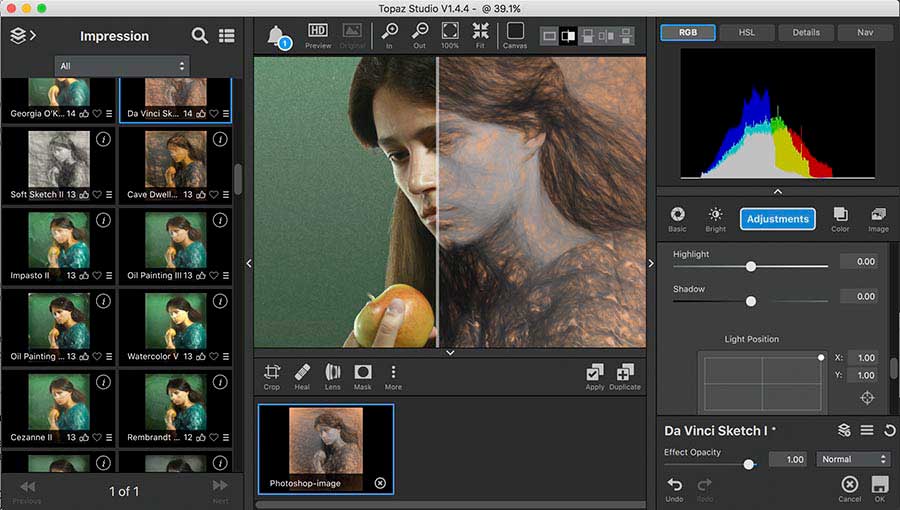
Task: Open the All category dropdown
Action: (x=122, y=66)
